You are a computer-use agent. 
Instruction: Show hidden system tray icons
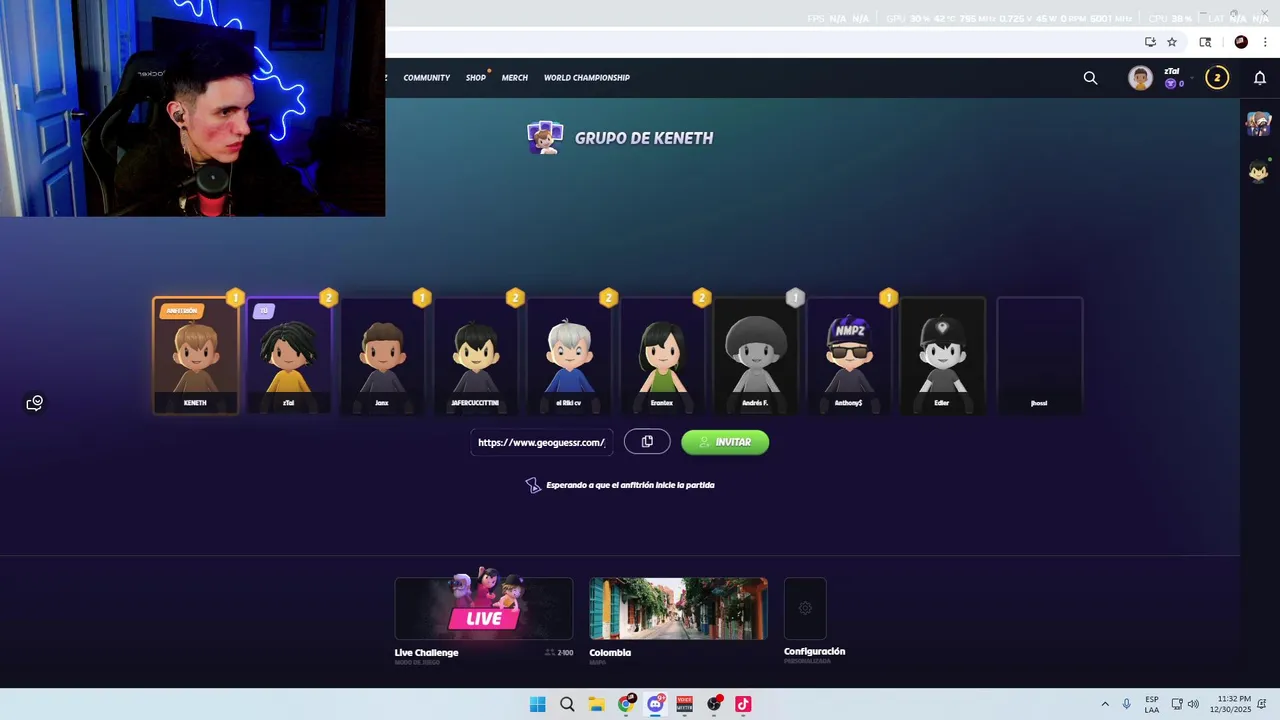pos(1105,704)
